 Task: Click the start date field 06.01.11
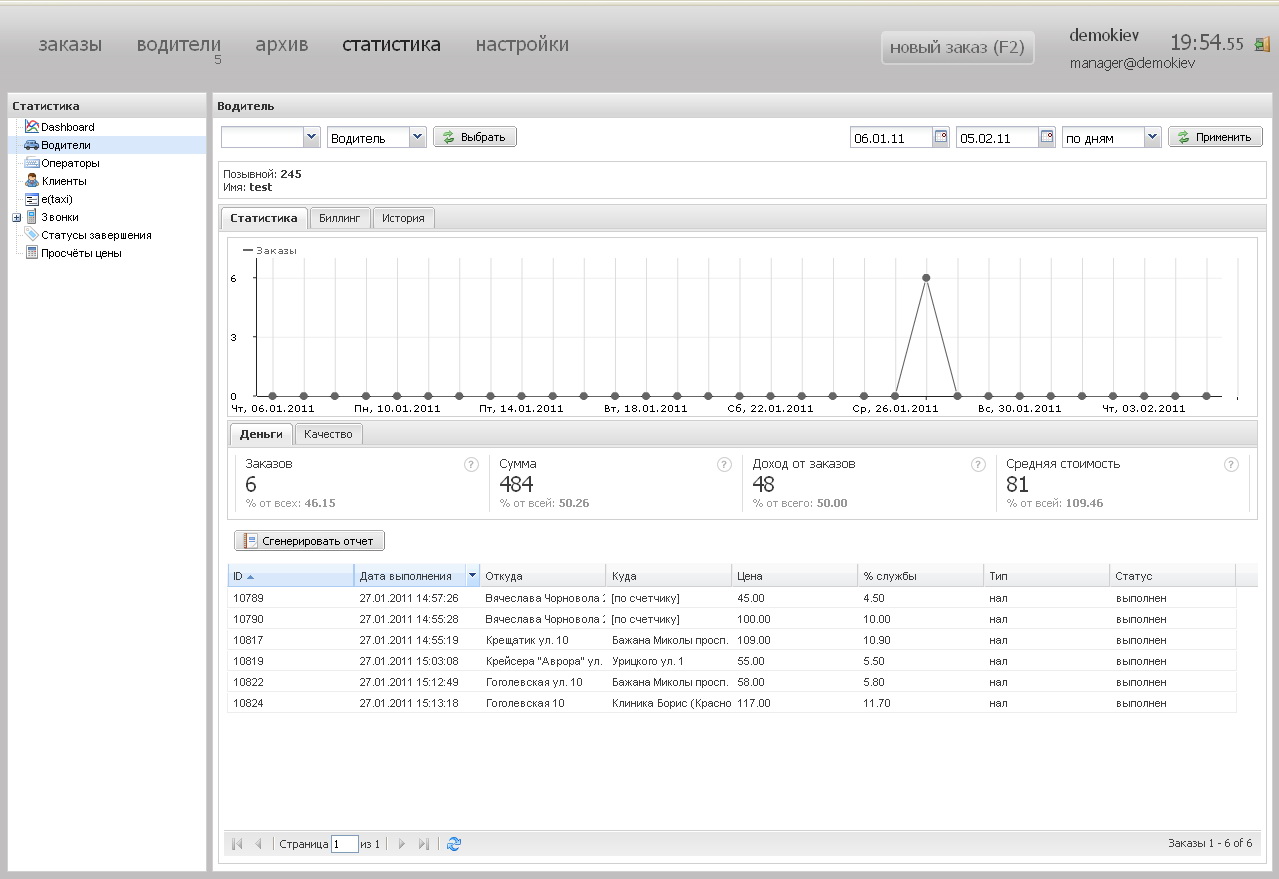(891, 137)
